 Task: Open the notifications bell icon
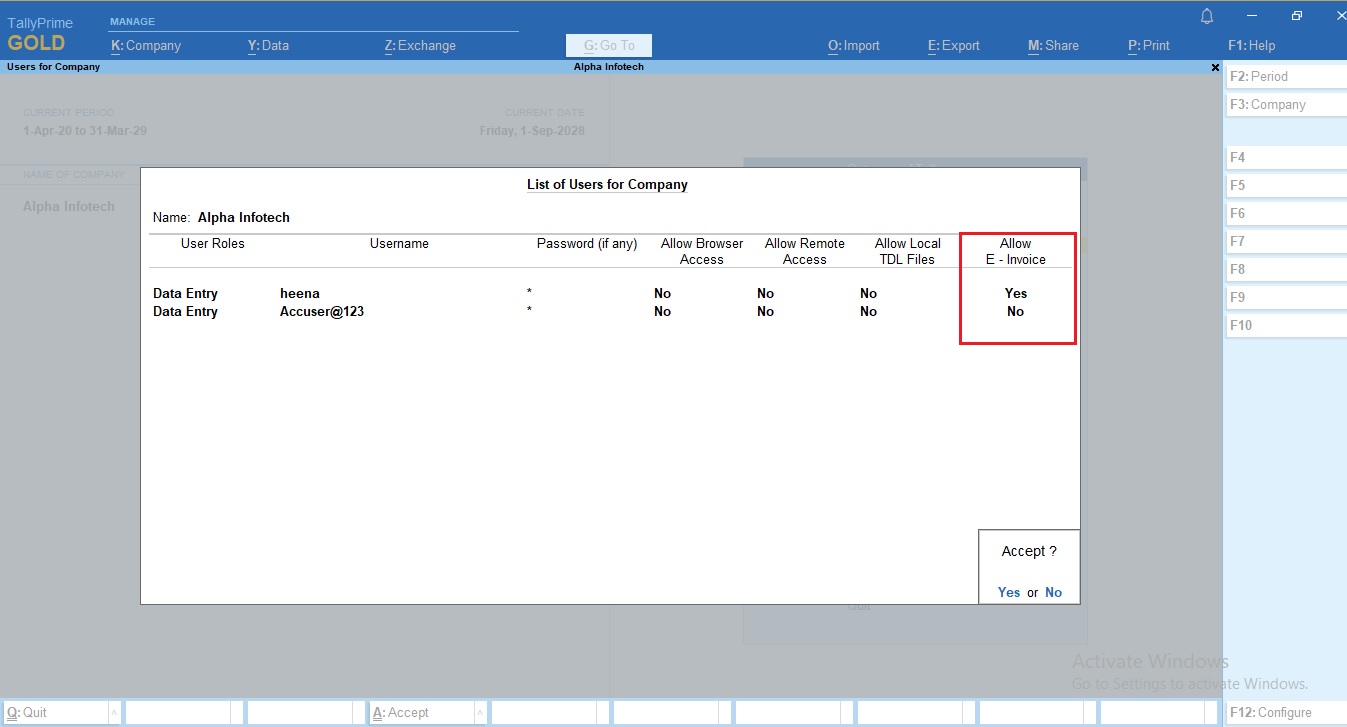1207,15
